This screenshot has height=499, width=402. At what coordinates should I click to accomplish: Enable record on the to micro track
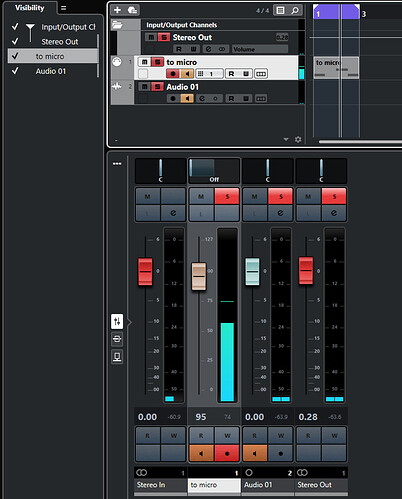173,74
